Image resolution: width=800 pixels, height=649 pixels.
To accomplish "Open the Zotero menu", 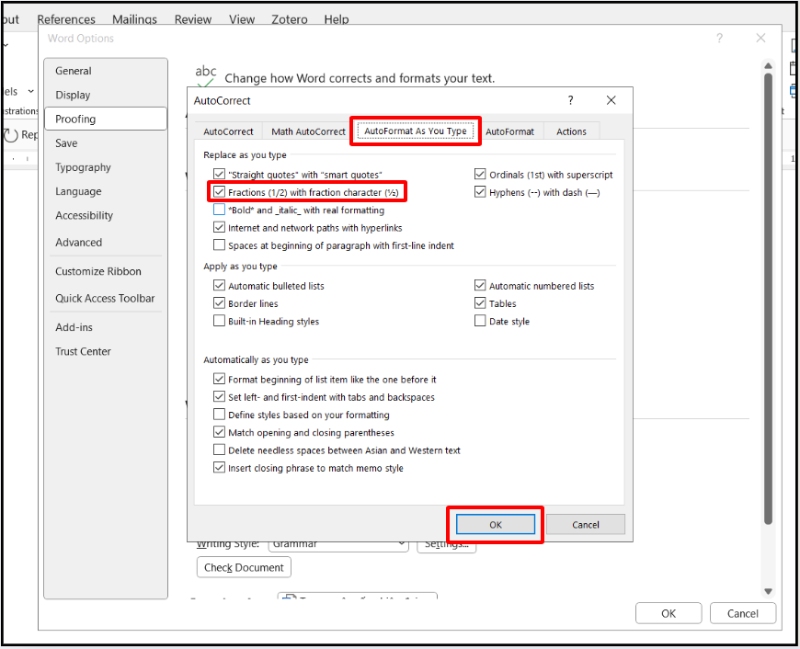I will click(x=289, y=18).
